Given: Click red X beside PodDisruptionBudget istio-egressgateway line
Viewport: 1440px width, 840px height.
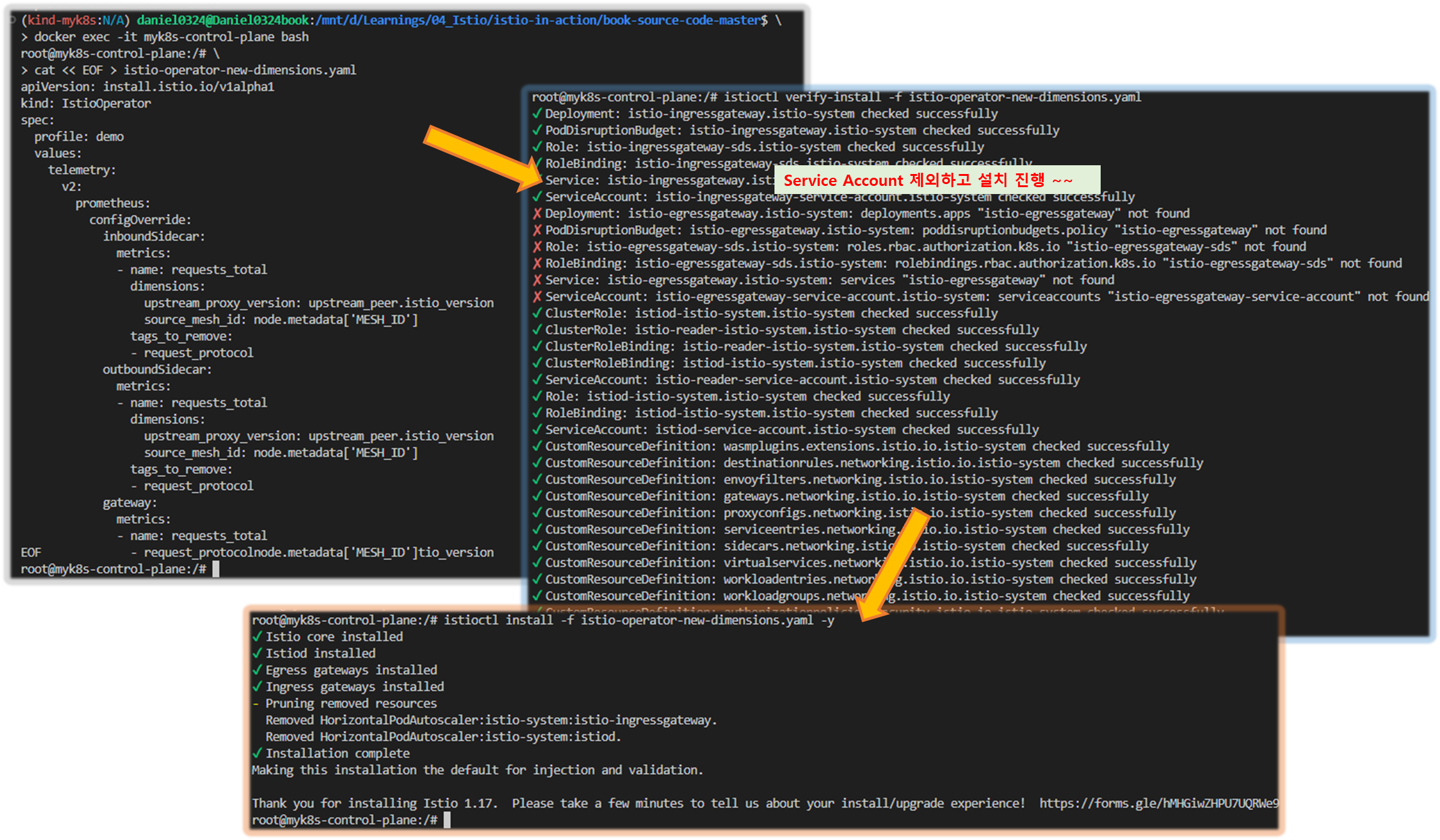Looking at the screenshot, I should (x=537, y=230).
